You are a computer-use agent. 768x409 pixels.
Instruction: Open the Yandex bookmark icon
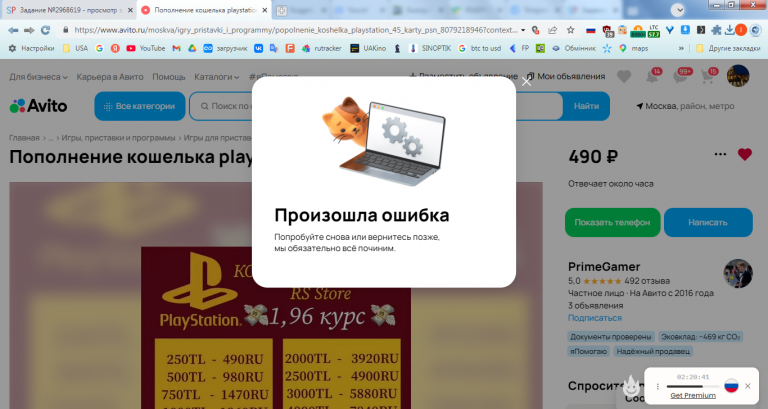point(115,48)
